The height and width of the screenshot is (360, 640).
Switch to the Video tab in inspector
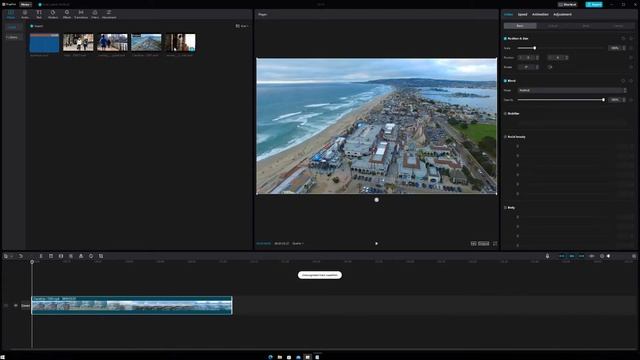[x=508, y=14]
